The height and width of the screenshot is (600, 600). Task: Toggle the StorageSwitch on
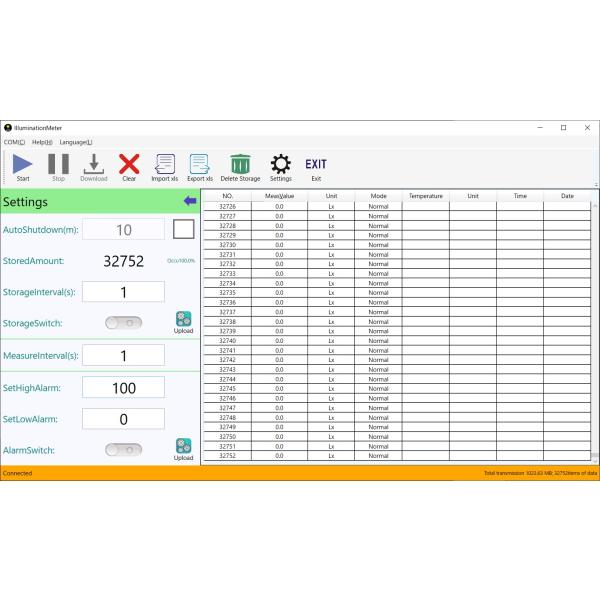pyautogui.click(x=123, y=323)
